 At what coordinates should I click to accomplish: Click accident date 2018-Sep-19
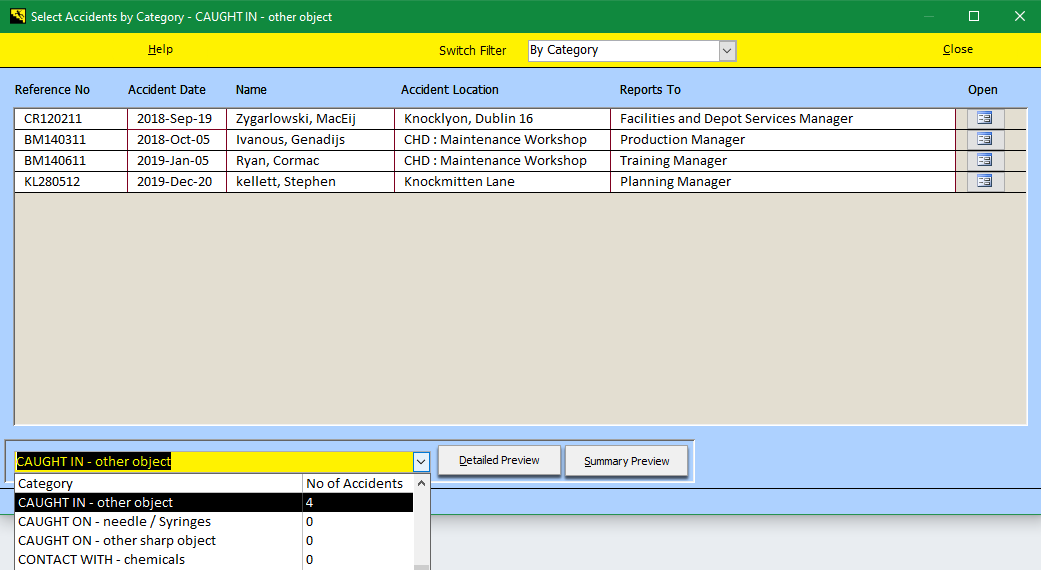pyautogui.click(x=177, y=119)
